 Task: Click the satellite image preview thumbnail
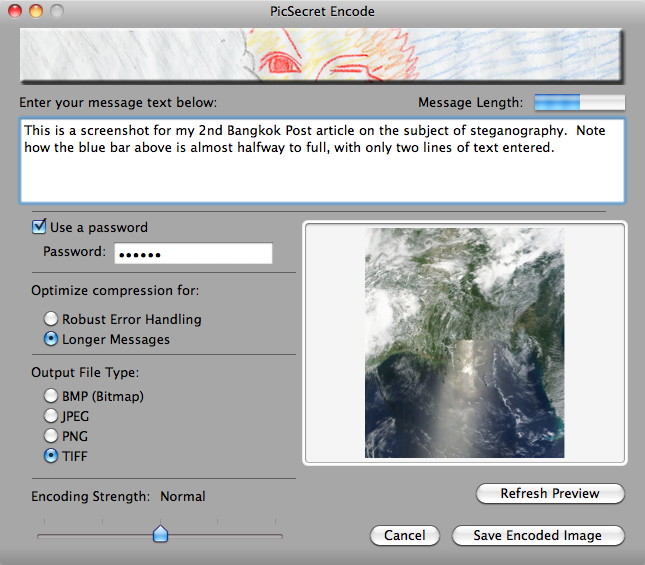pos(464,343)
